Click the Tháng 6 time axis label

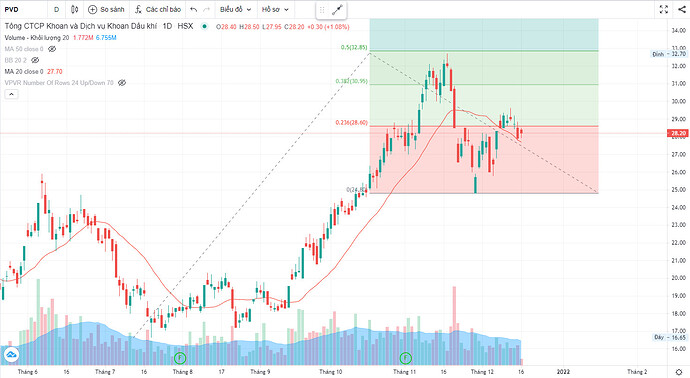pyautogui.click(x=28, y=372)
